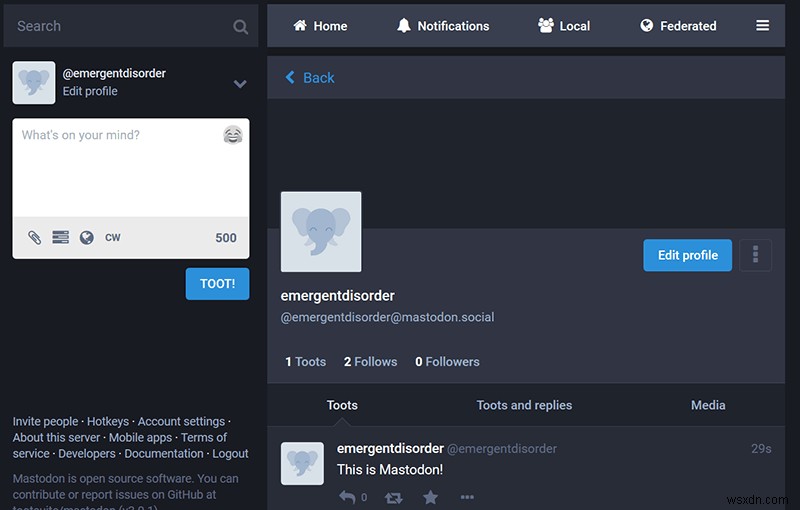800x510 pixels.
Task: Open the 2 Follows list
Action: [370, 362]
